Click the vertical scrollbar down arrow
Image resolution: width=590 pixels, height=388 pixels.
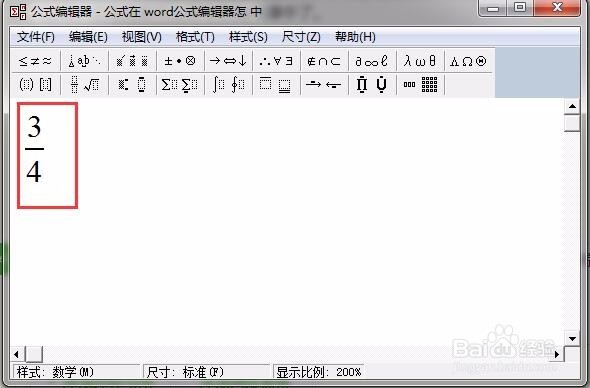[572, 338]
